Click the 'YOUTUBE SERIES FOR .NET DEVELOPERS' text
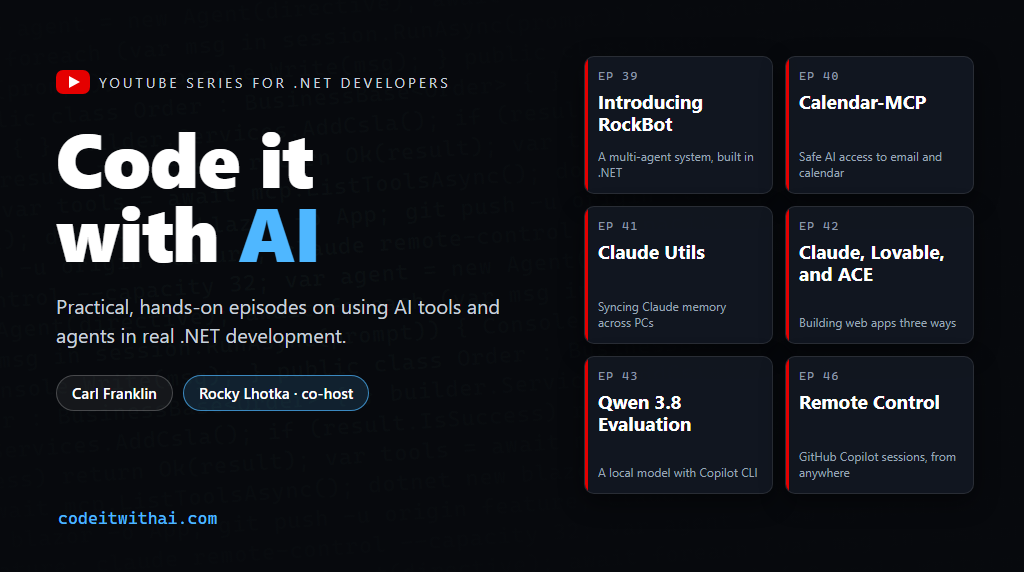Screen dimensions: 1024x572 274,83
